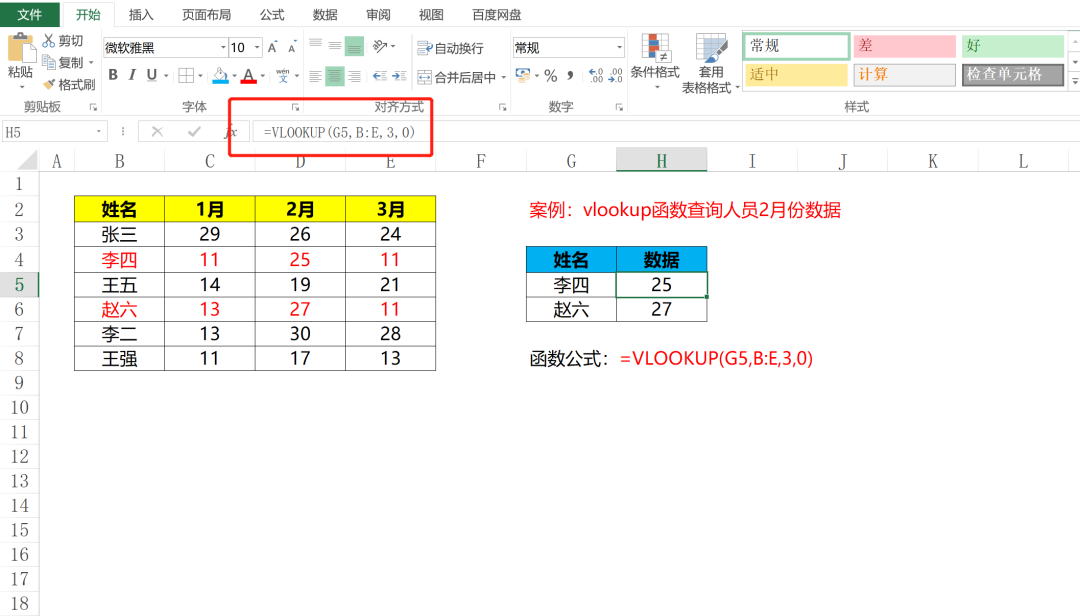Image resolution: width=1080 pixels, height=616 pixels.
Task: Open the Alignment (对齐方式) dialog launcher
Action: point(502,107)
